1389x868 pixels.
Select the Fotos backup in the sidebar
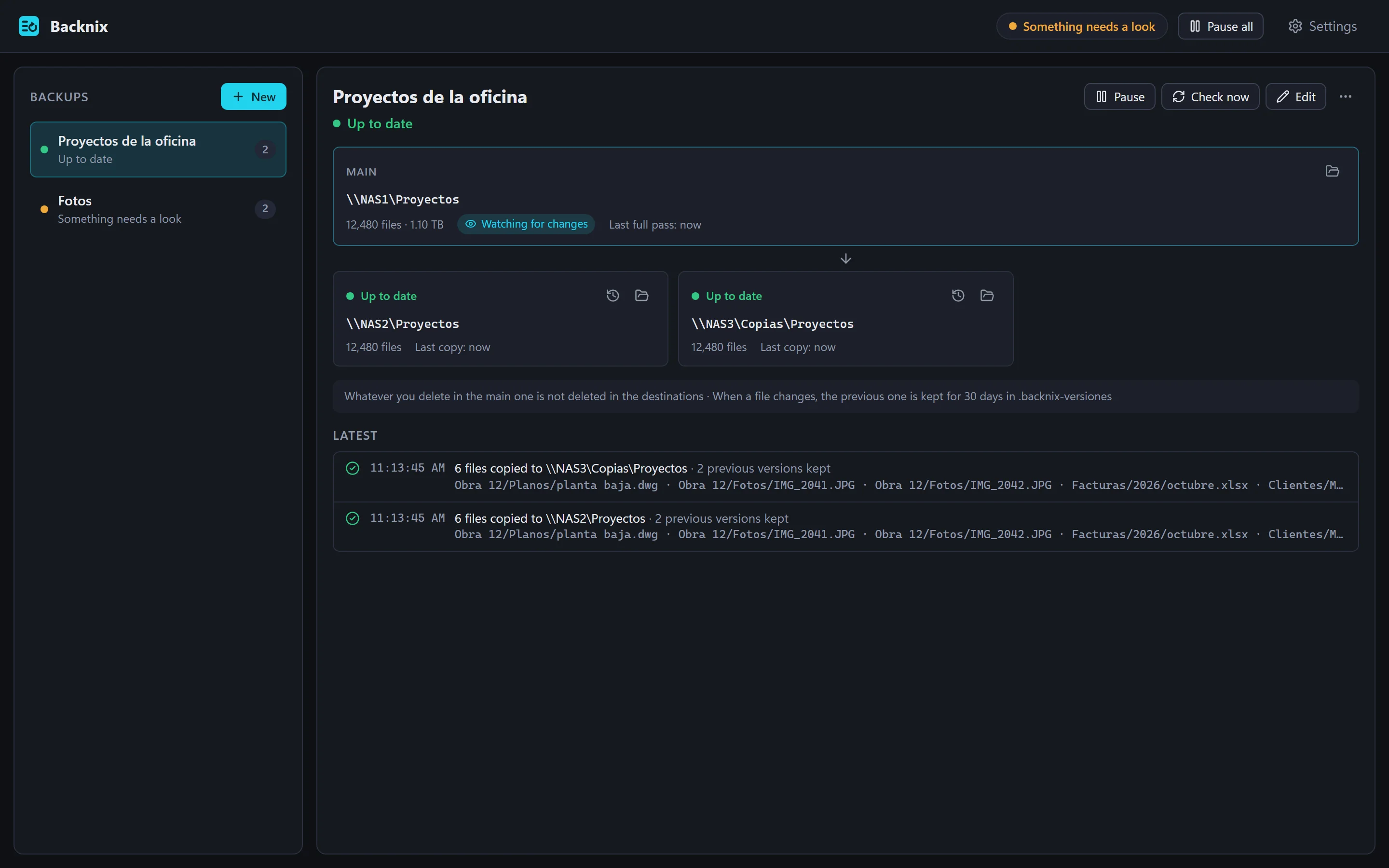click(x=158, y=209)
